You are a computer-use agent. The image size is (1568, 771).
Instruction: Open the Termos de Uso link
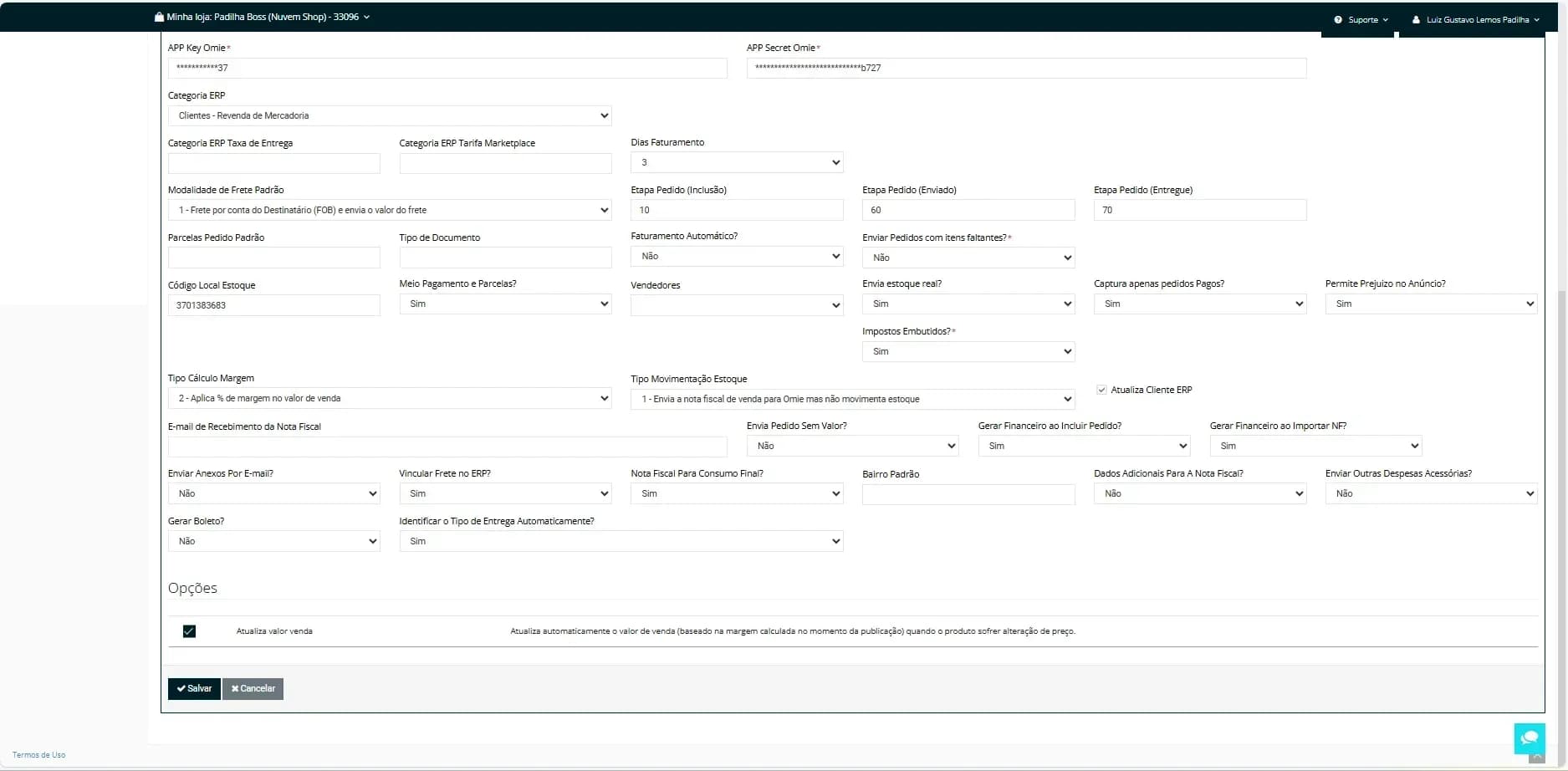(38, 755)
